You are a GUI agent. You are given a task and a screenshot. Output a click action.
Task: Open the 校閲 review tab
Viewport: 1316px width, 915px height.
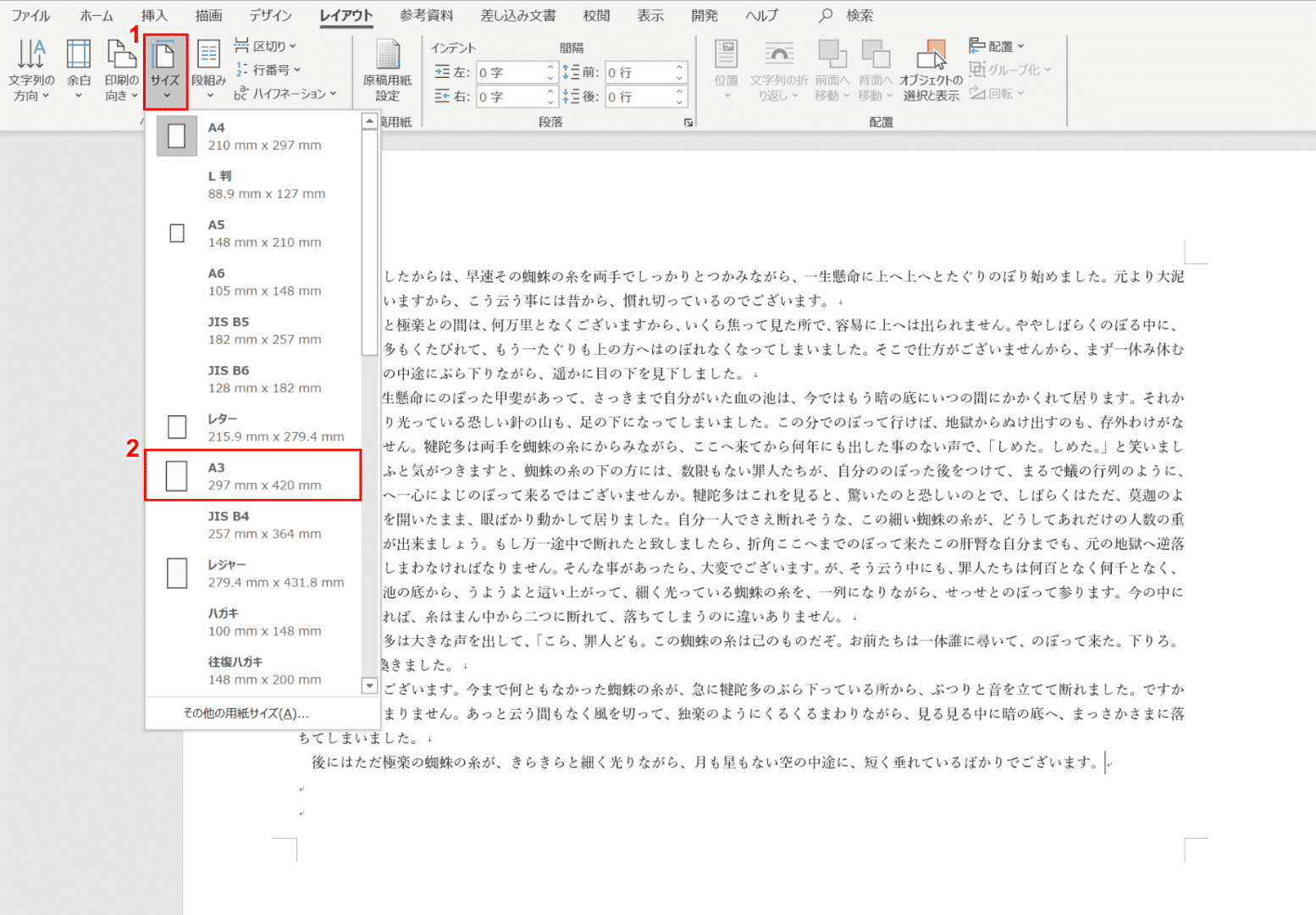point(596,15)
